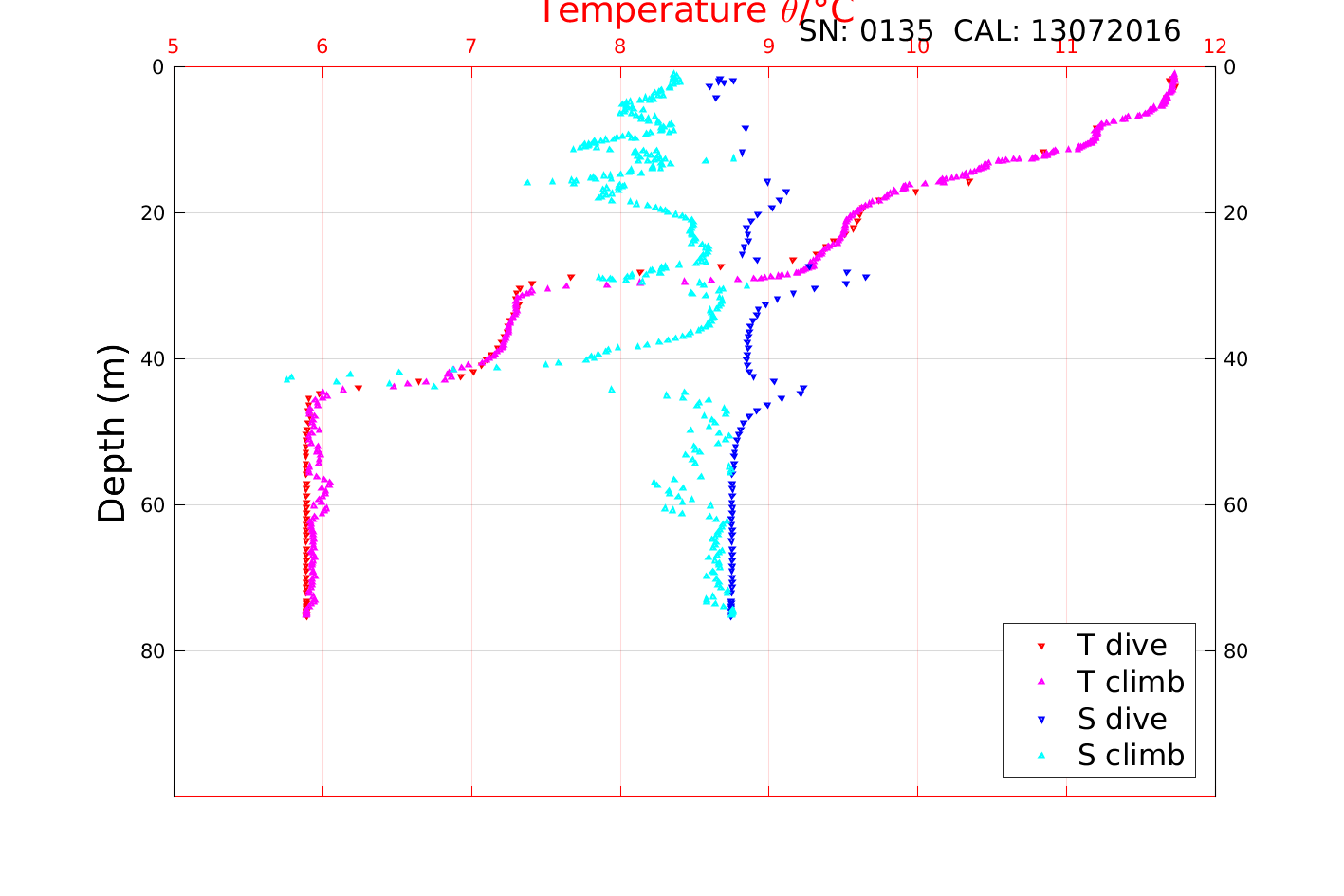Screen dimensions: 1344x896
Task: Click temperature tick label 9
Action: (768, 47)
